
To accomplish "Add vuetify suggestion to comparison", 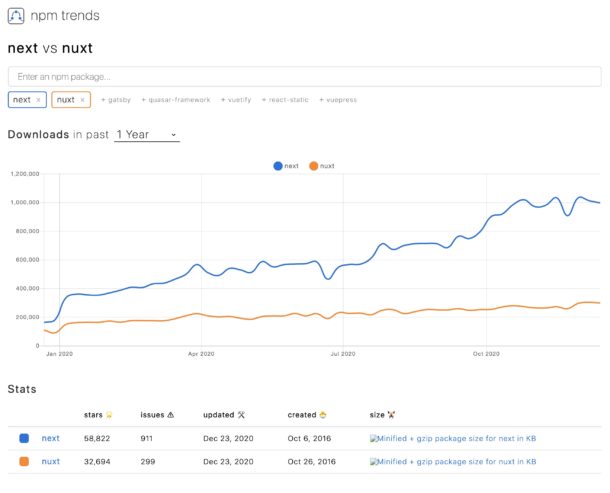I will pyautogui.click(x=236, y=100).
